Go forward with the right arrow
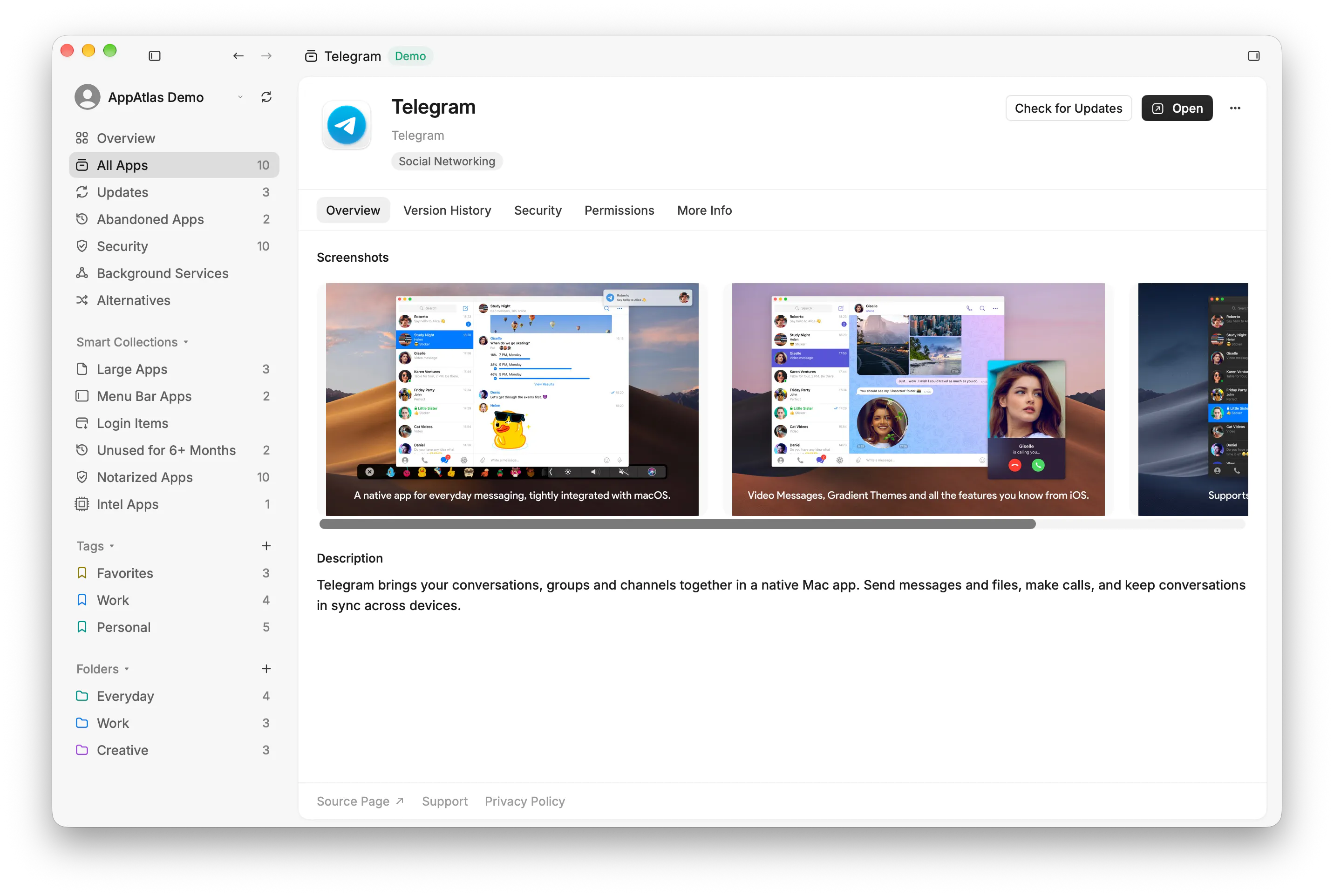Viewport: 1334px width, 896px height. point(266,56)
